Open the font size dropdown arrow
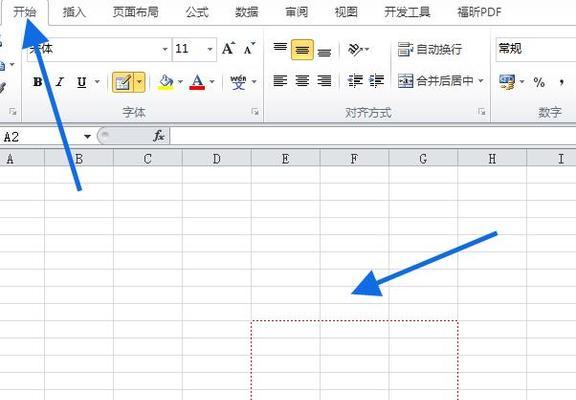The height and width of the screenshot is (400, 576). pyautogui.click(x=210, y=49)
